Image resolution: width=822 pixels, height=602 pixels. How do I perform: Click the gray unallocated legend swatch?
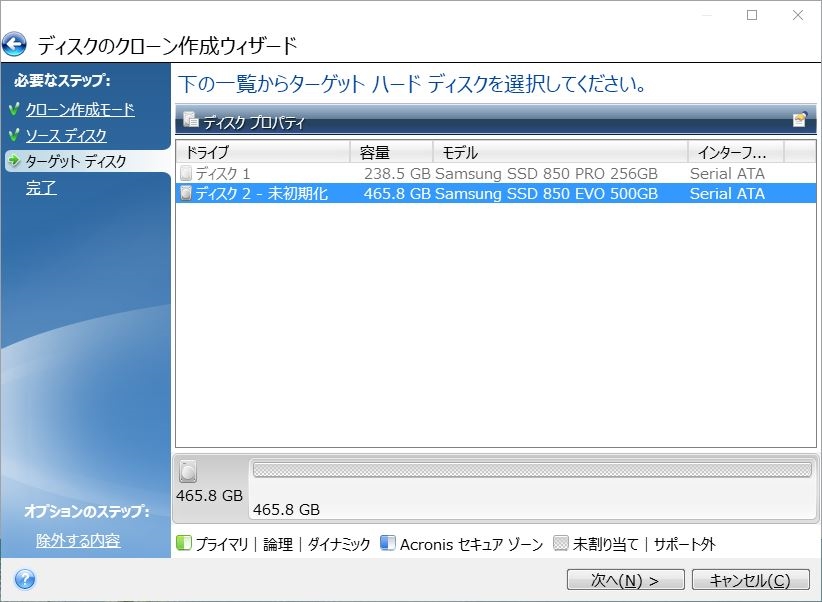point(560,543)
